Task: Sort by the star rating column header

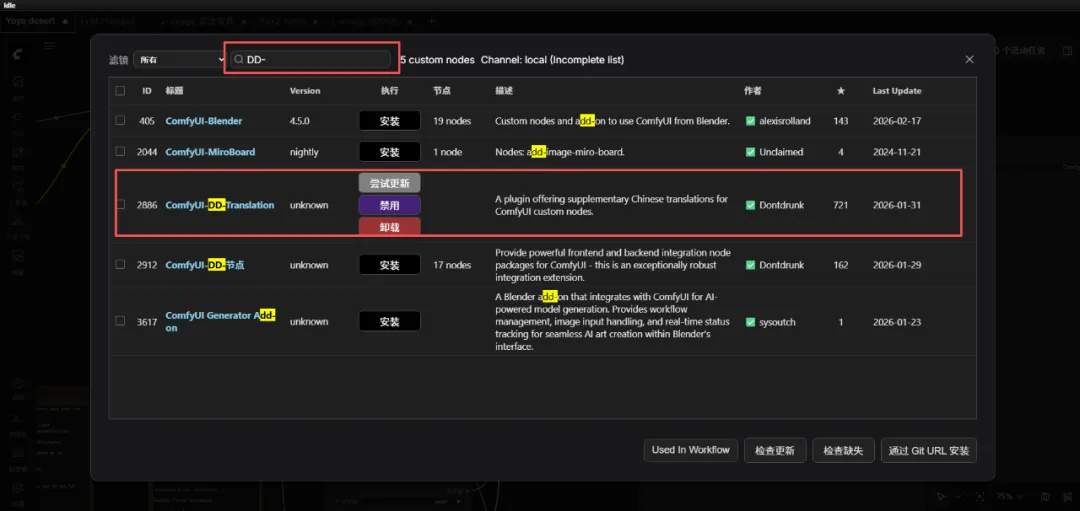Action: 840,91
